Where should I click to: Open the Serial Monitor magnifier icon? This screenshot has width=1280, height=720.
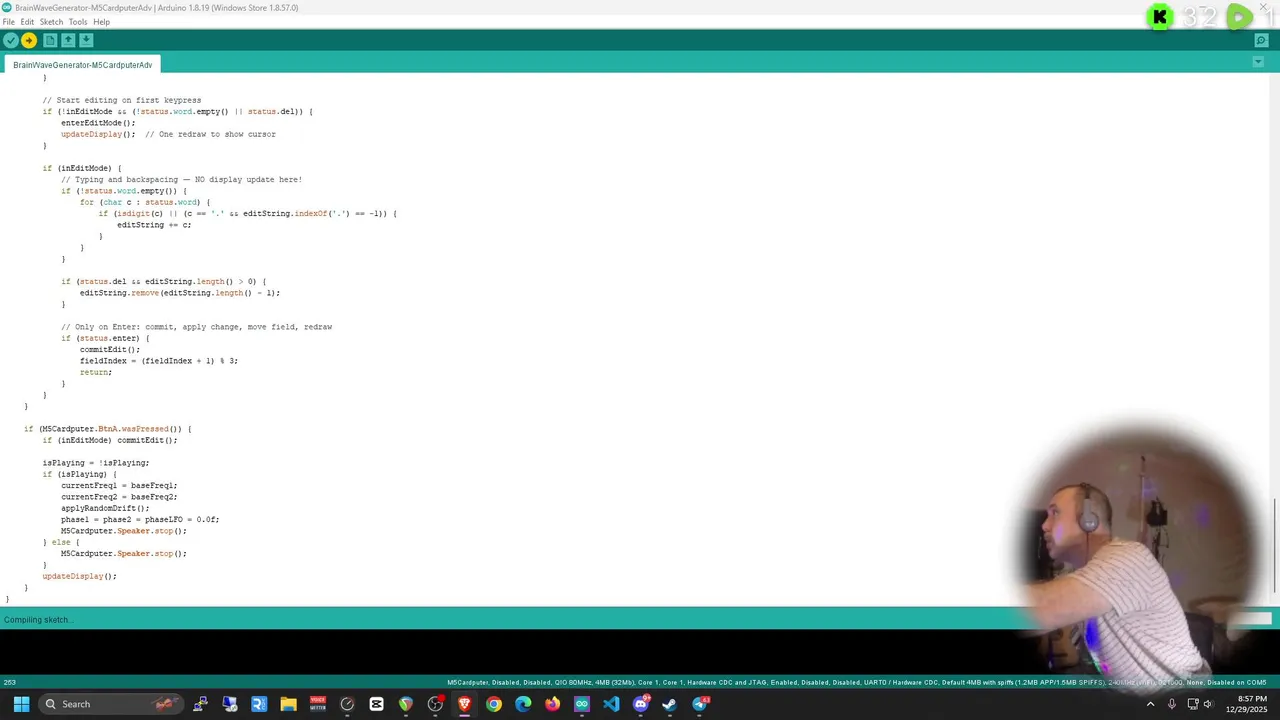1262,40
